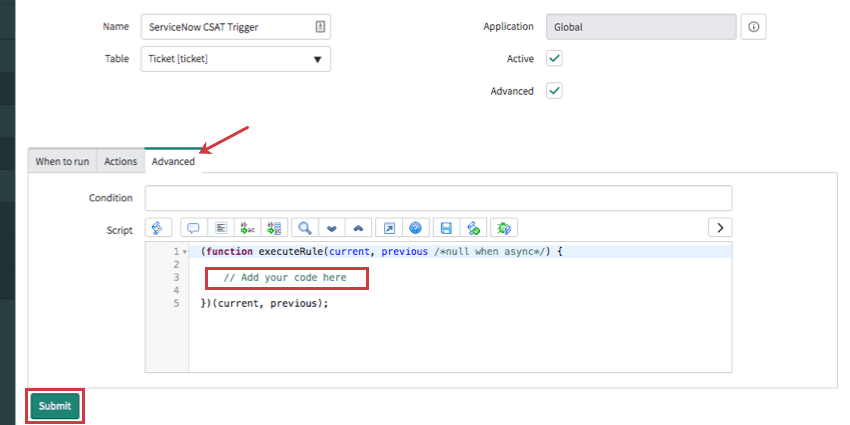Click the save script disk icon
850x425 pixels.
point(446,228)
